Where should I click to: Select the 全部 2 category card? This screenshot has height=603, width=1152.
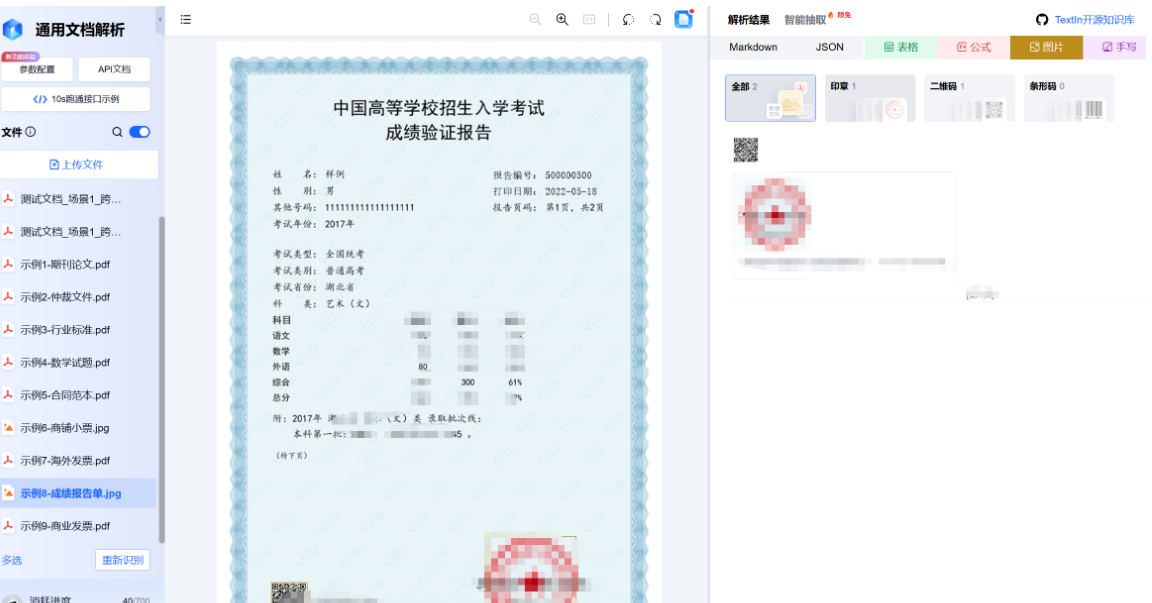pyautogui.click(x=770, y=98)
